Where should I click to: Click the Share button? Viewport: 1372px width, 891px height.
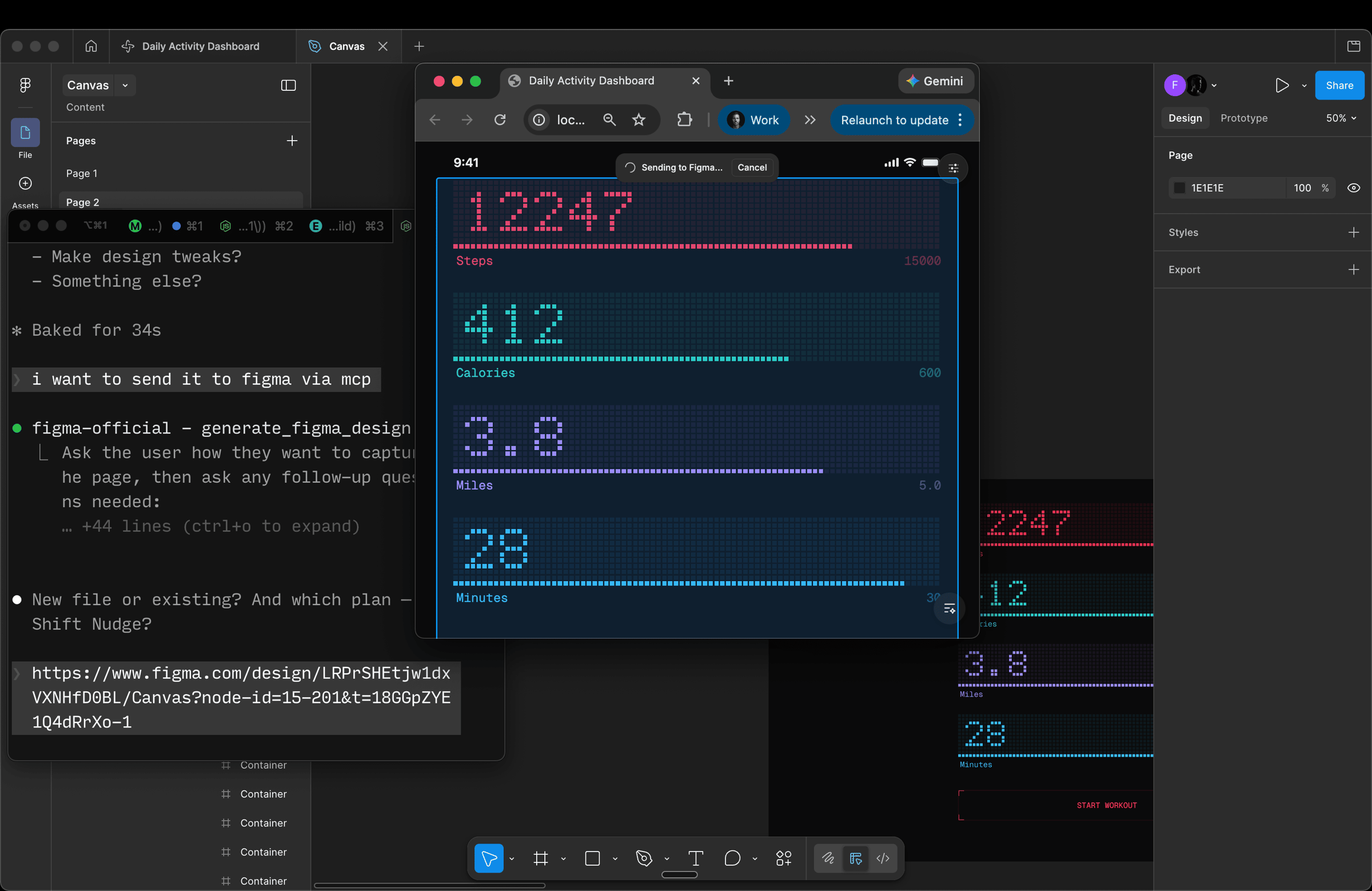click(x=1339, y=85)
